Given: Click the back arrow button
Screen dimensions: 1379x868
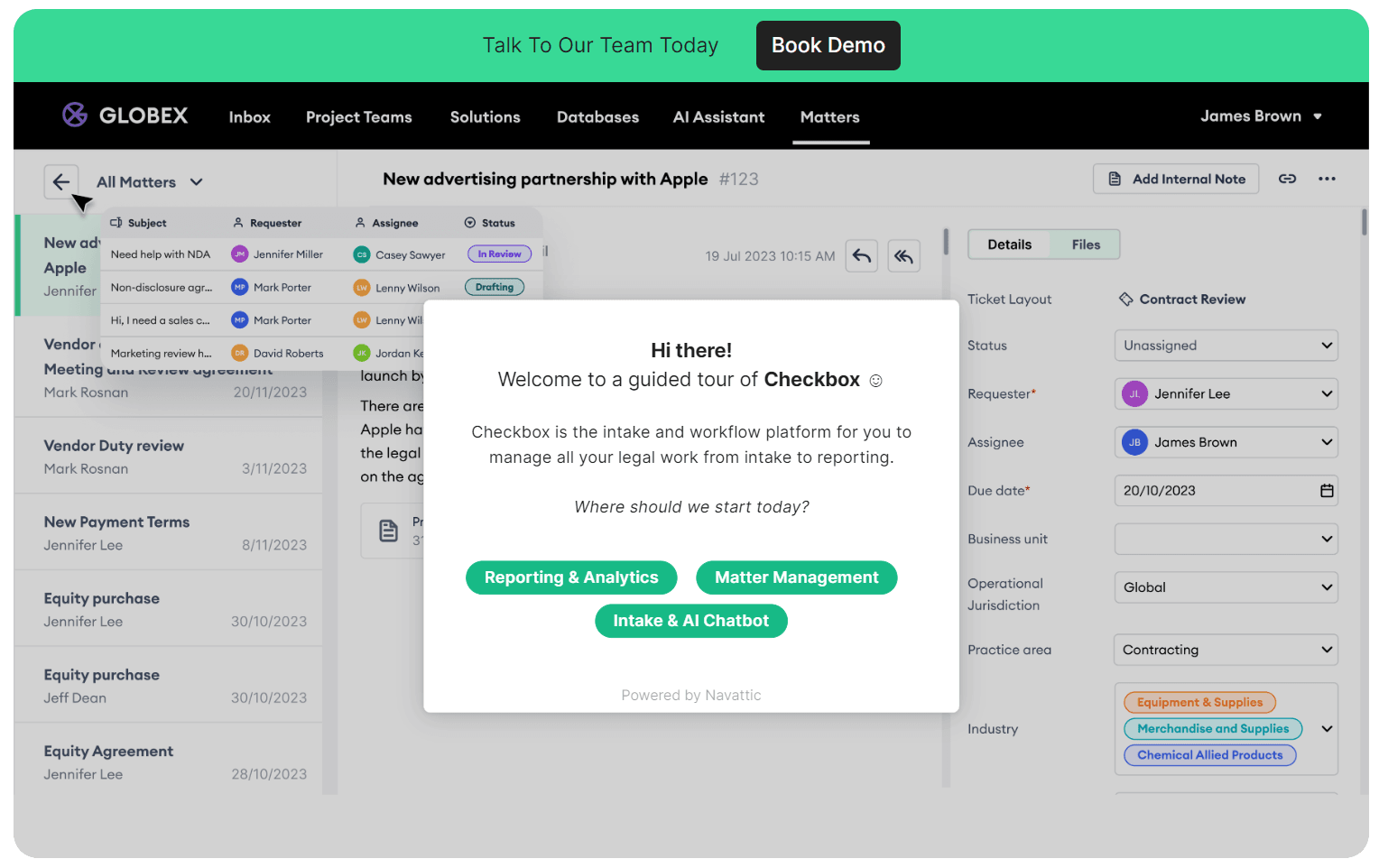Looking at the screenshot, I should 61,182.
